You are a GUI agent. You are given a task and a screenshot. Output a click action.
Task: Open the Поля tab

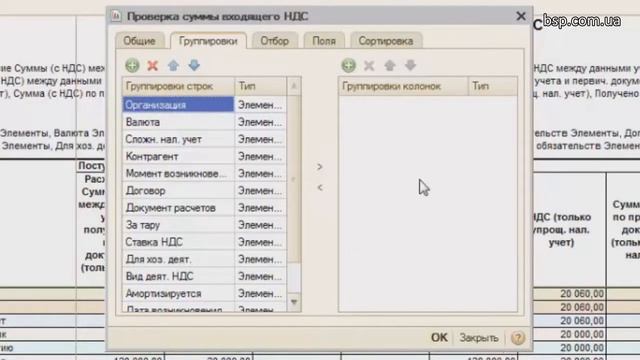324,41
